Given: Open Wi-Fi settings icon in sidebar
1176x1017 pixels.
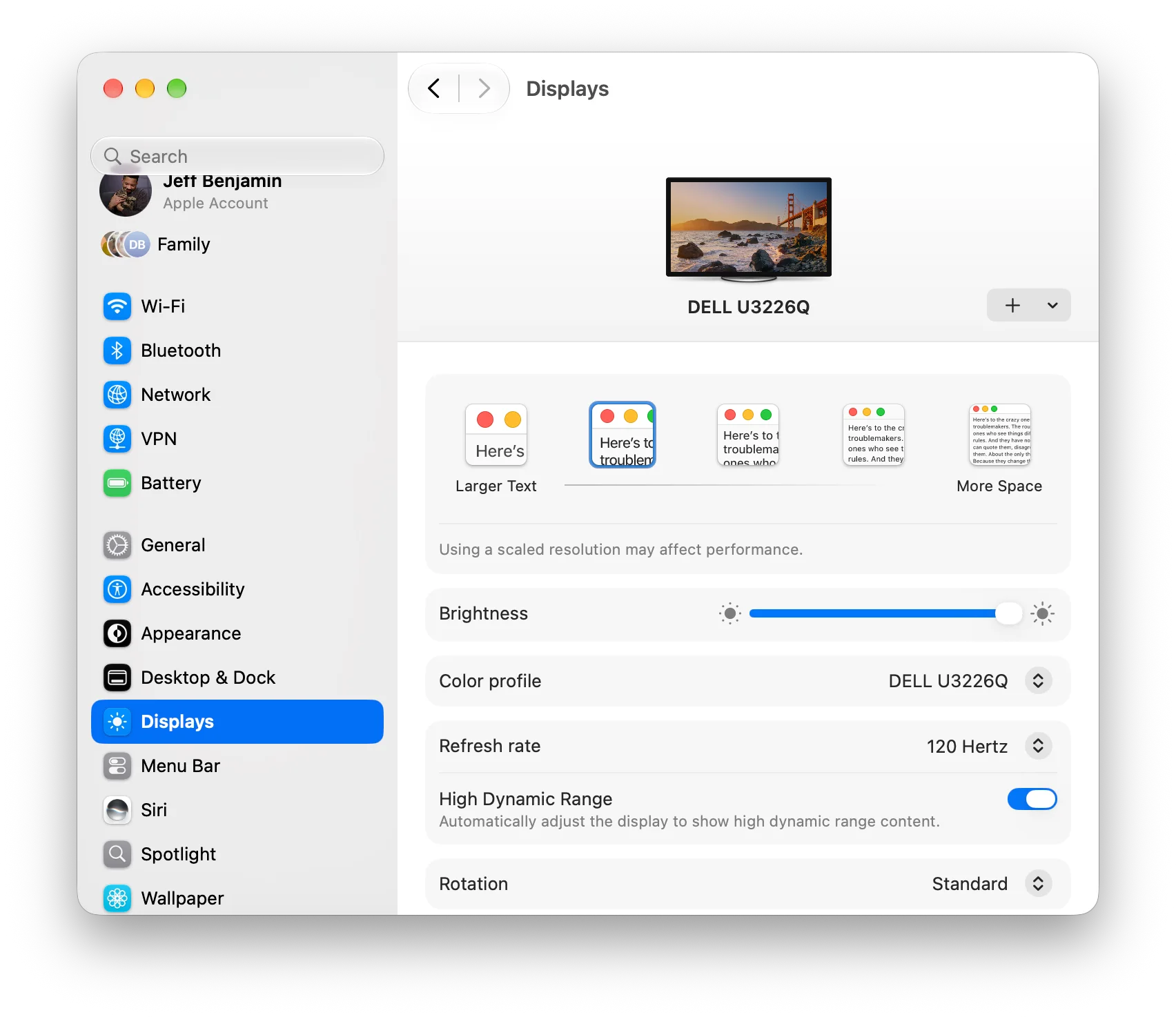Looking at the screenshot, I should pyautogui.click(x=117, y=306).
